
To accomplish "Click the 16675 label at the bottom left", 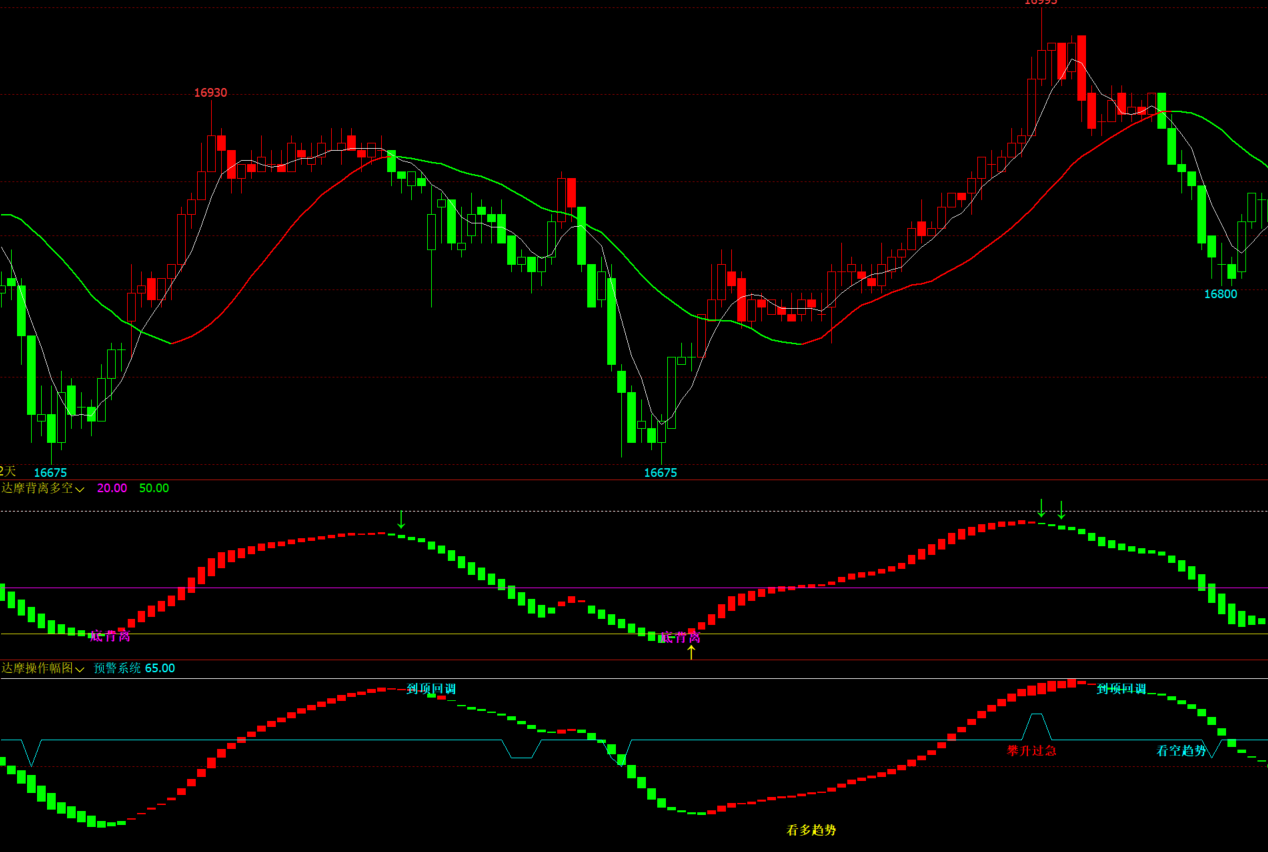I will point(50,473).
